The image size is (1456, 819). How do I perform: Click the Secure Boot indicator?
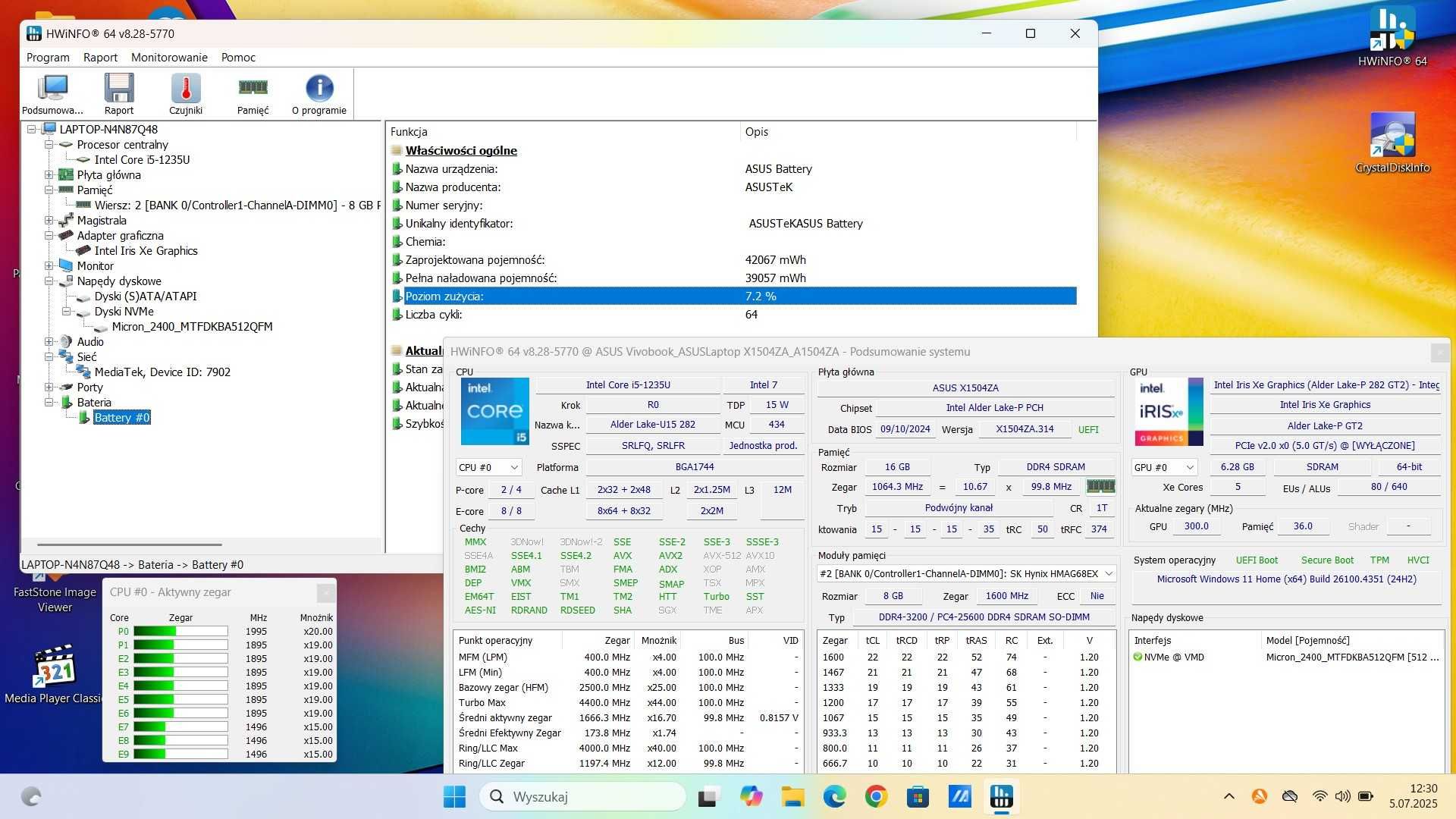pos(1327,560)
